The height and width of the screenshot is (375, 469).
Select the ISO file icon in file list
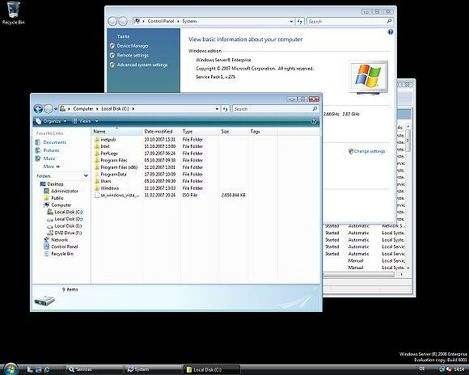pyautogui.click(x=97, y=195)
